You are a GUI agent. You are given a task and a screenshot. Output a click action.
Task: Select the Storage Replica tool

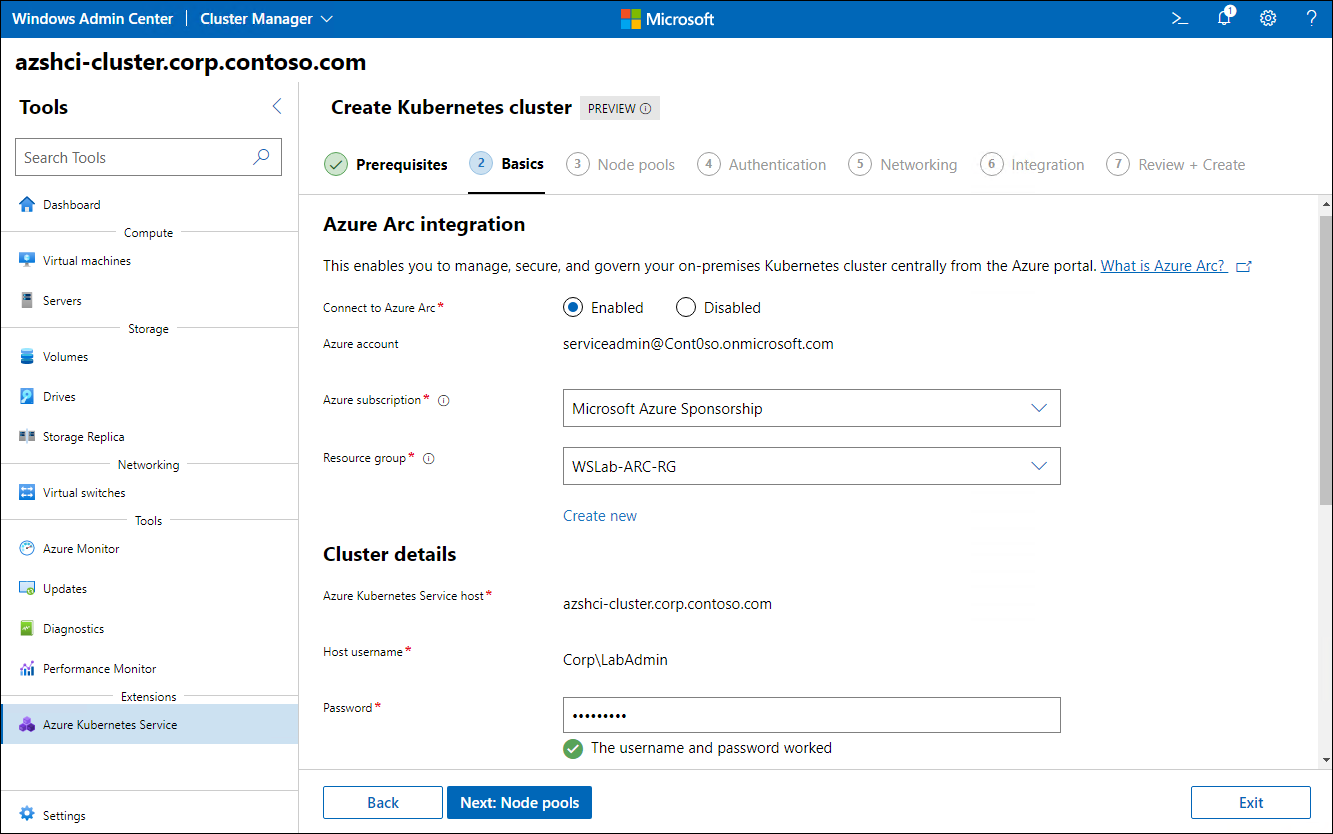(84, 436)
